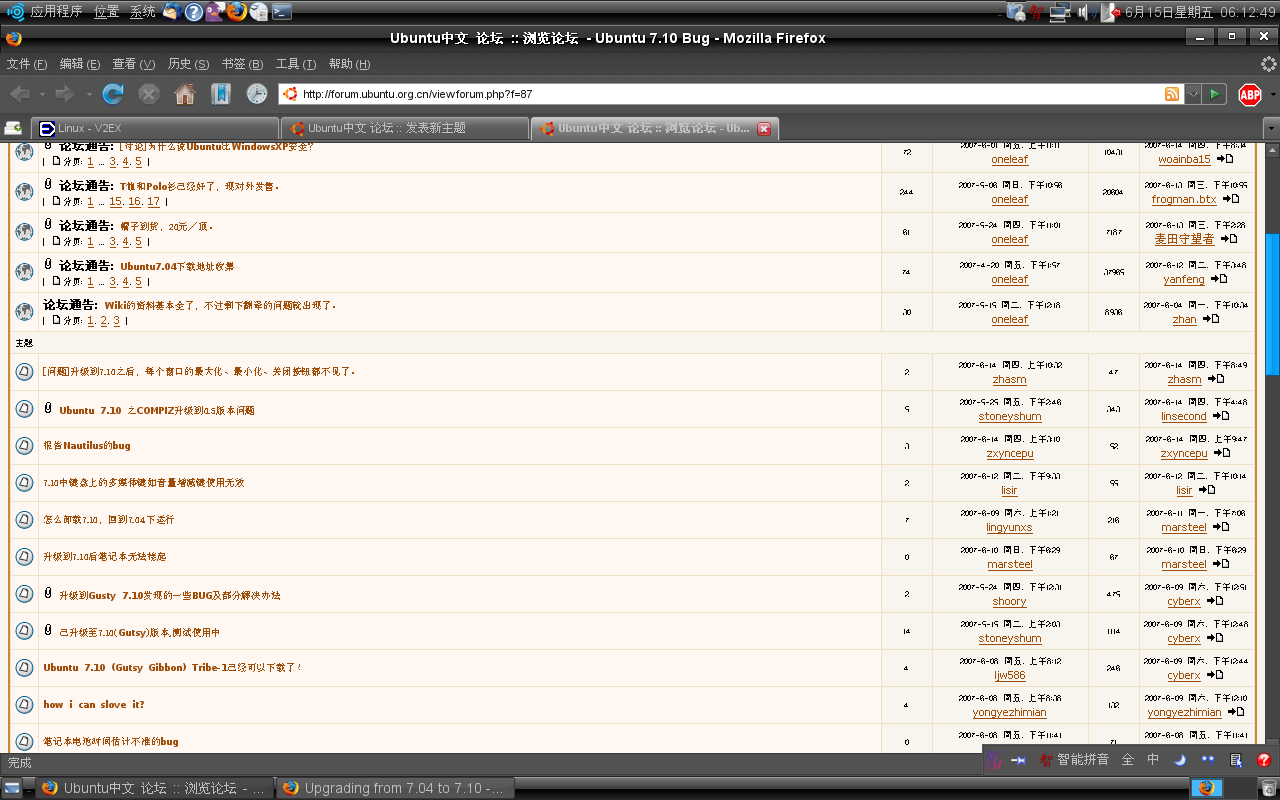1280x800 pixels.
Task: Switch to Upgrading from 7.04 to 7.10 taskbar window
Action: point(395,788)
